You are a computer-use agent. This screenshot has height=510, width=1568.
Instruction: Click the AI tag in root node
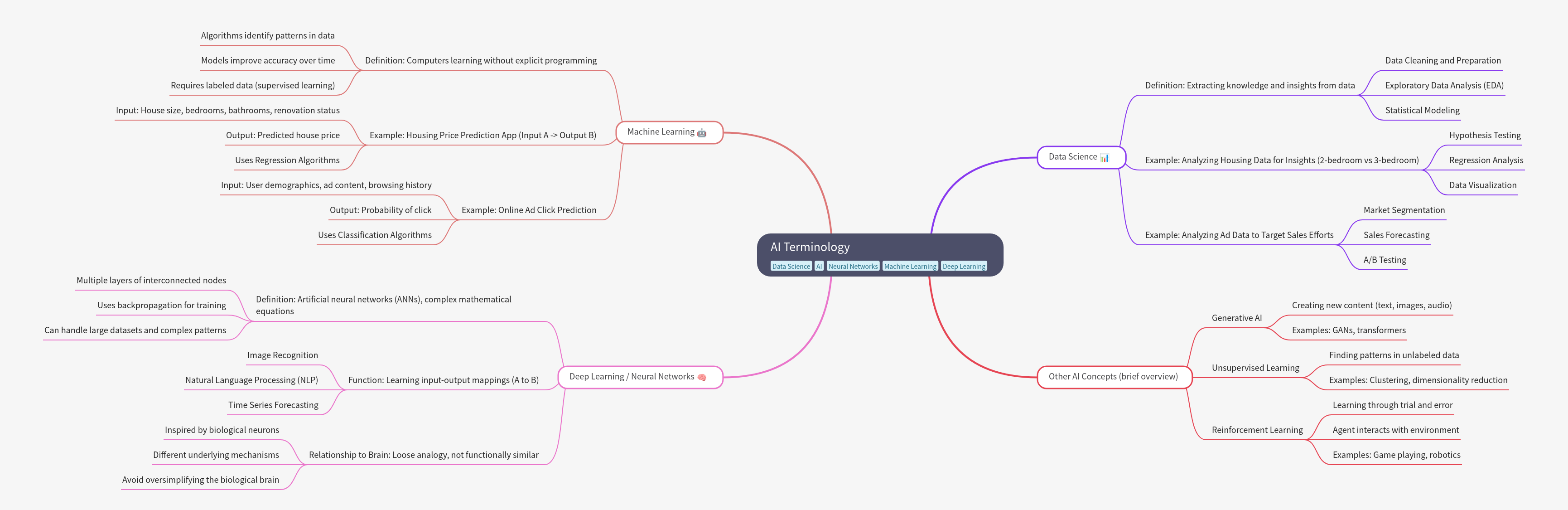819,266
